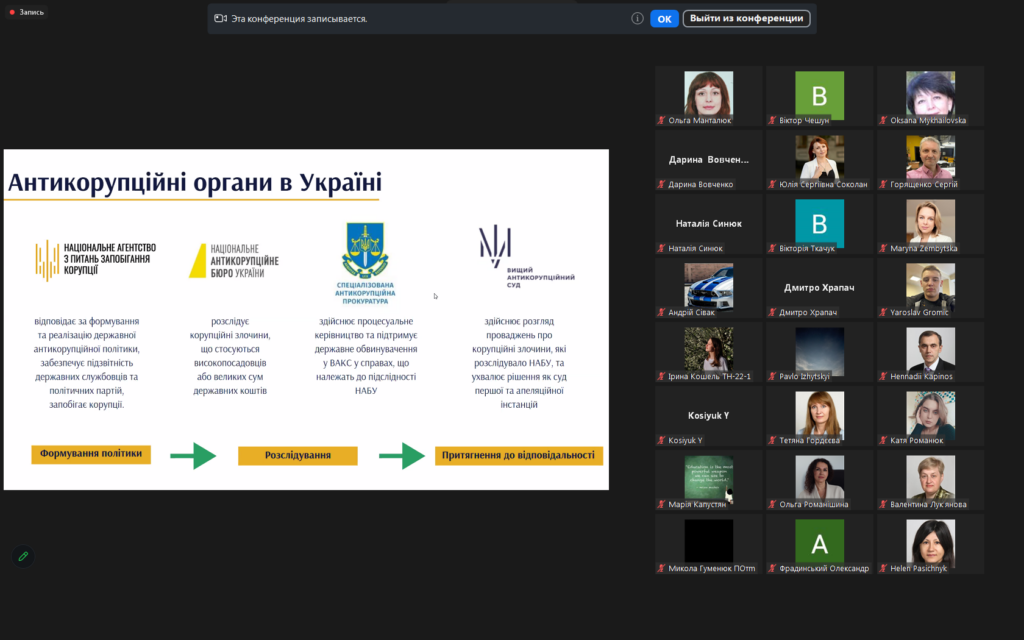Image resolution: width=1024 pixels, height=640 pixels.
Task: Click muted mic icon by Kosiyuk Y name
Action: coord(661,441)
